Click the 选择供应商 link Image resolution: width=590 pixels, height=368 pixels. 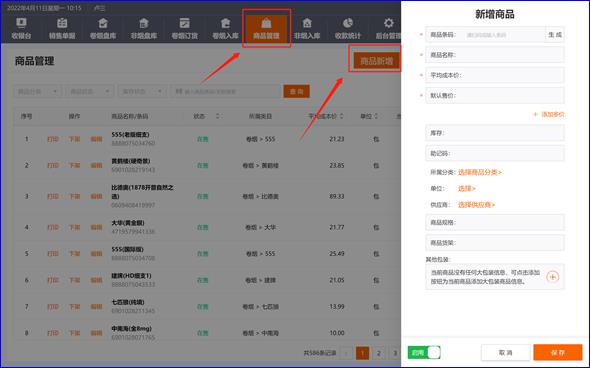coord(476,205)
